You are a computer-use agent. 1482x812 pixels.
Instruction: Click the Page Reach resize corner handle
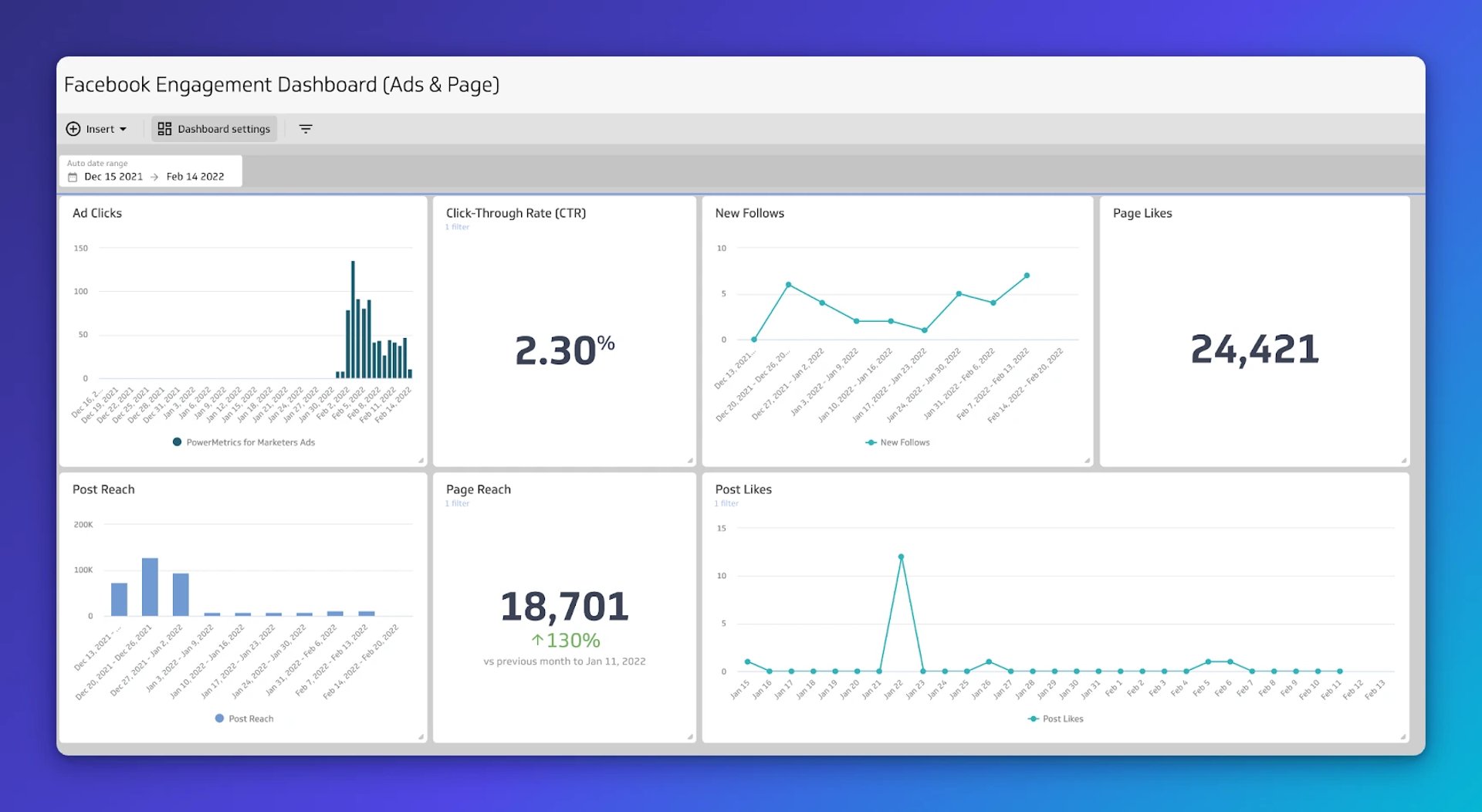690,737
